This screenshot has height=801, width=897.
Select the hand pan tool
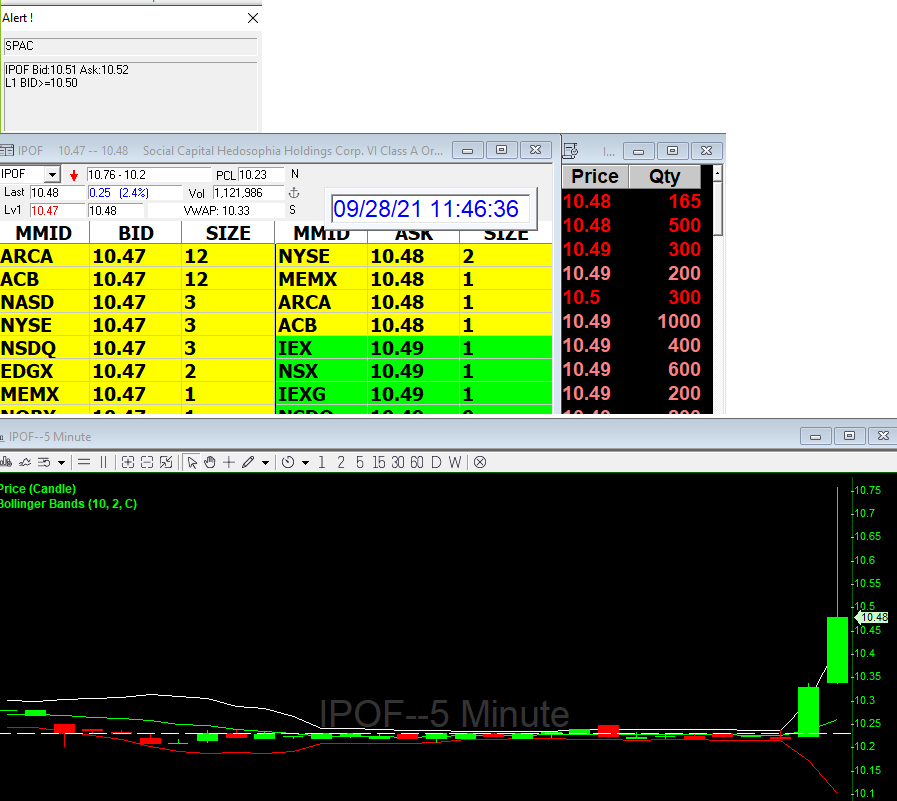(210, 462)
